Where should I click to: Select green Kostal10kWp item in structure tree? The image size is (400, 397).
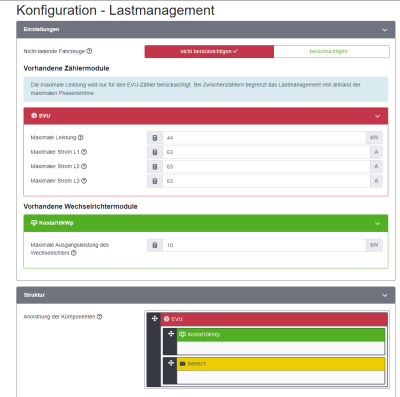[x=281, y=334]
